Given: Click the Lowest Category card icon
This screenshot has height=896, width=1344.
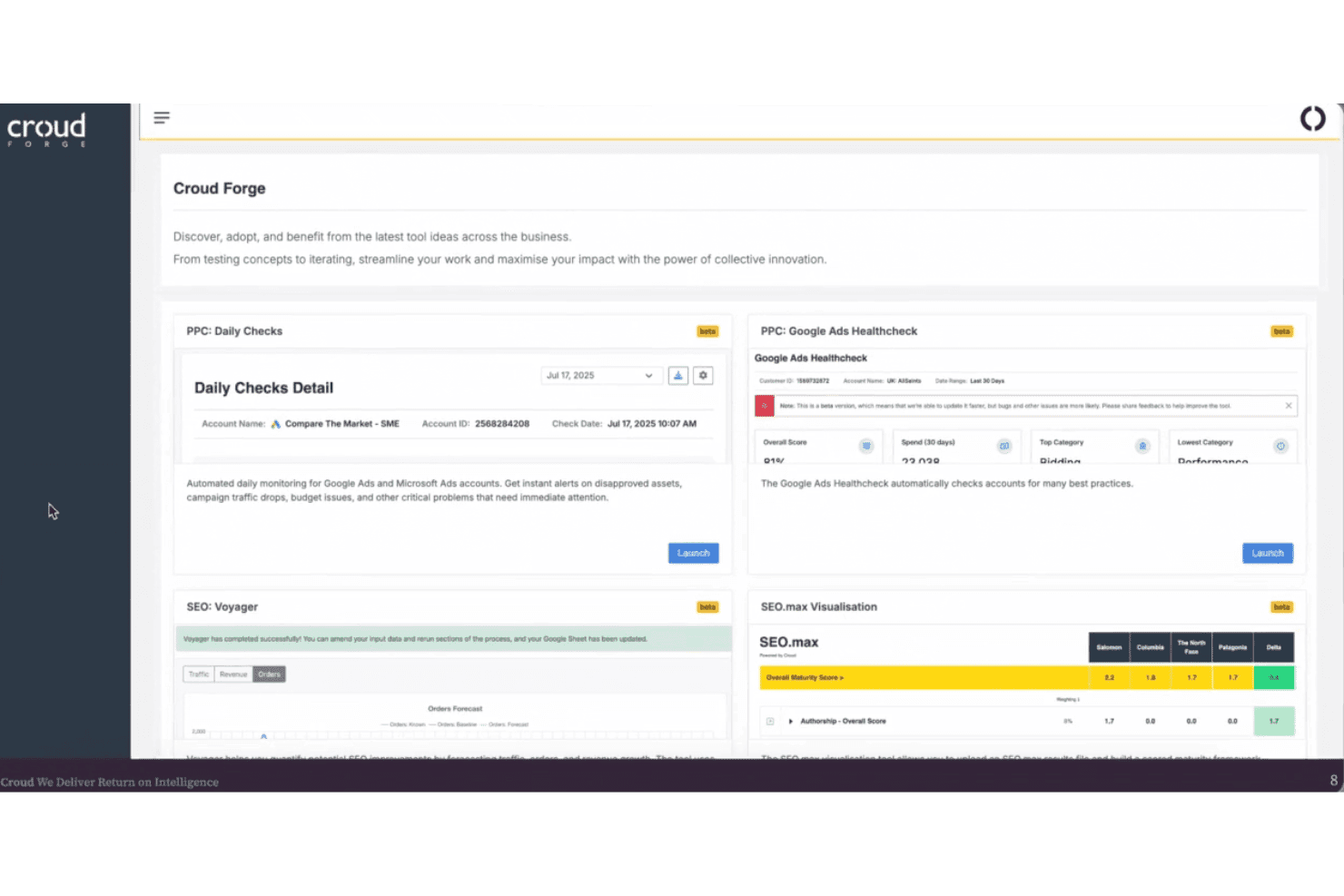Looking at the screenshot, I should pos(1280,446).
